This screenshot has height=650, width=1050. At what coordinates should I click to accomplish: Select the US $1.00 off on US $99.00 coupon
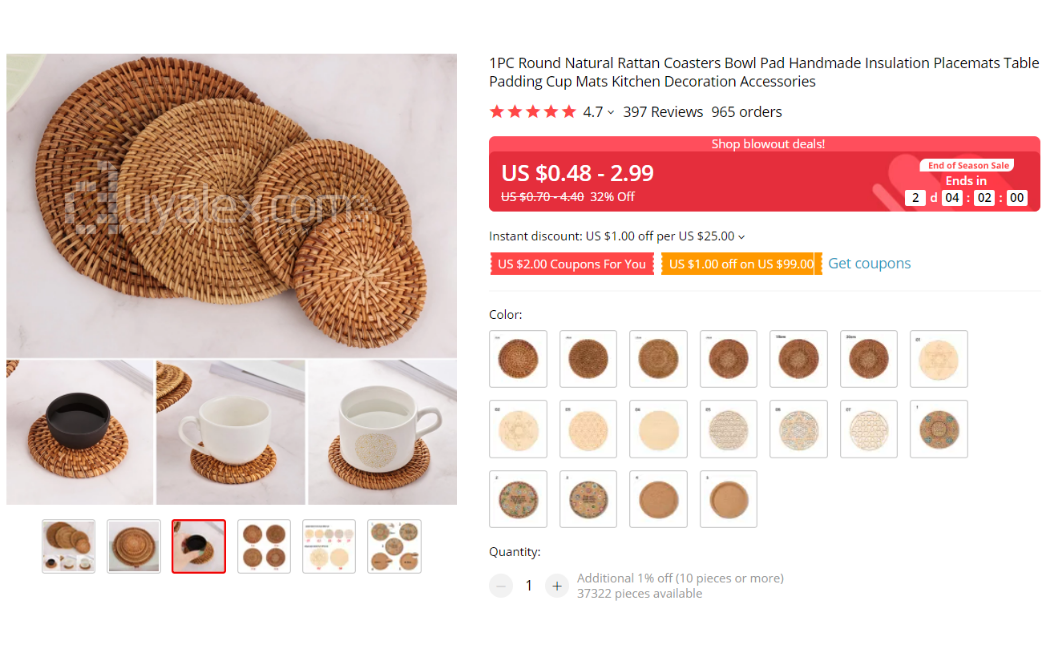coord(741,264)
